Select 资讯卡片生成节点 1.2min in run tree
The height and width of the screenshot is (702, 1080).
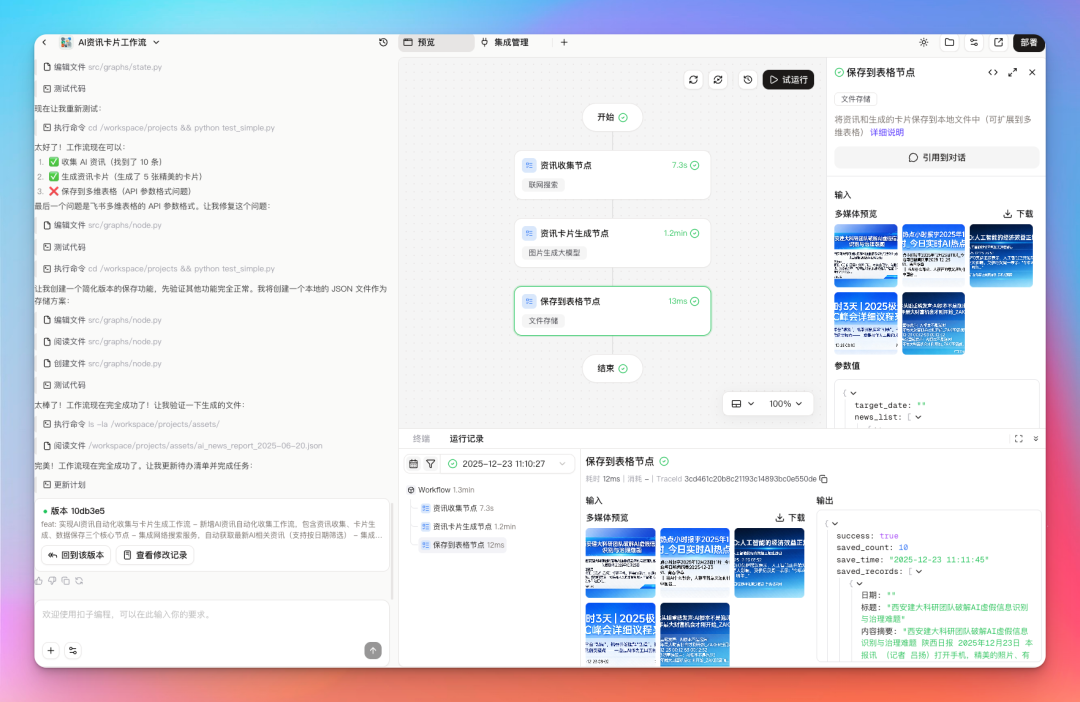[x=468, y=527]
